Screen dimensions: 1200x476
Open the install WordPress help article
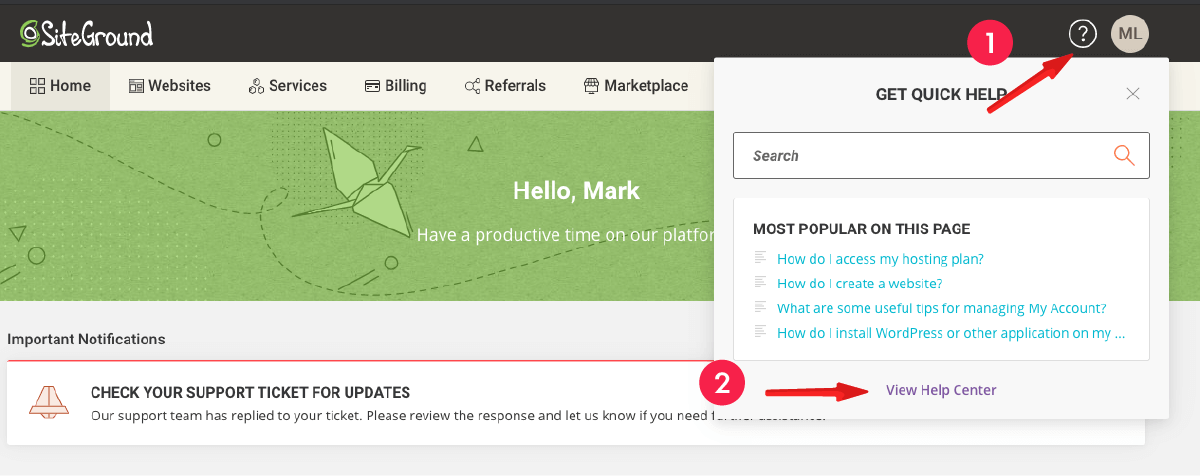[951, 334]
